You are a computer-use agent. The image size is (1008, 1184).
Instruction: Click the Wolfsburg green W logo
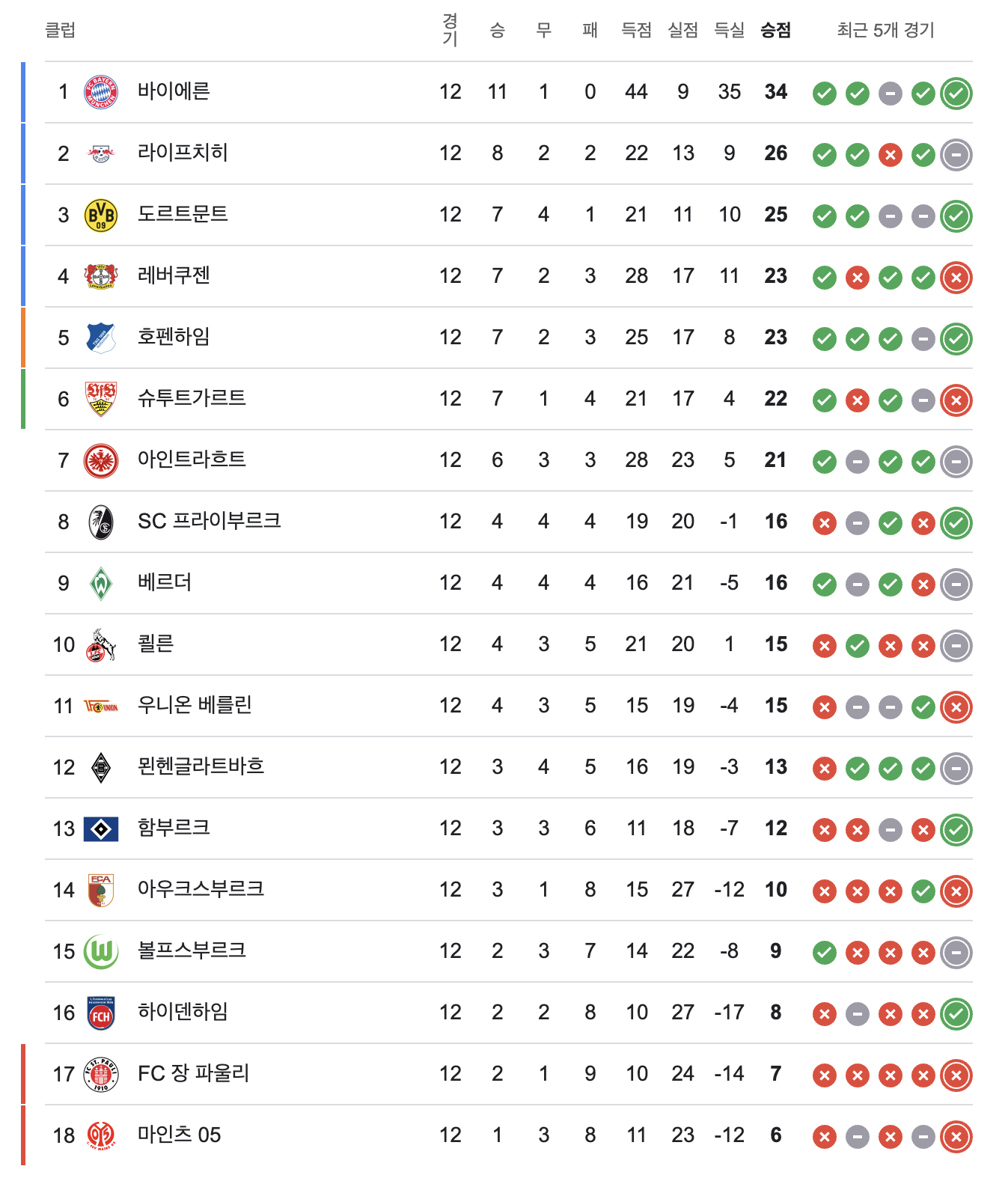(x=101, y=952)
